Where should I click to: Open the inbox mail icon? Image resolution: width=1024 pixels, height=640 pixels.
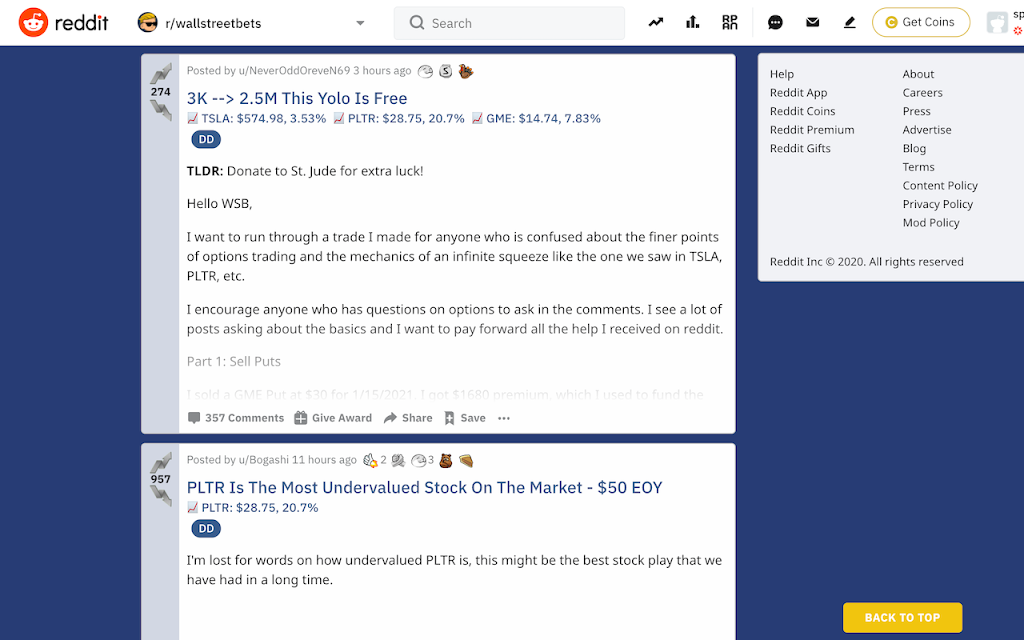pyautogui.click(x=812, y=22)
